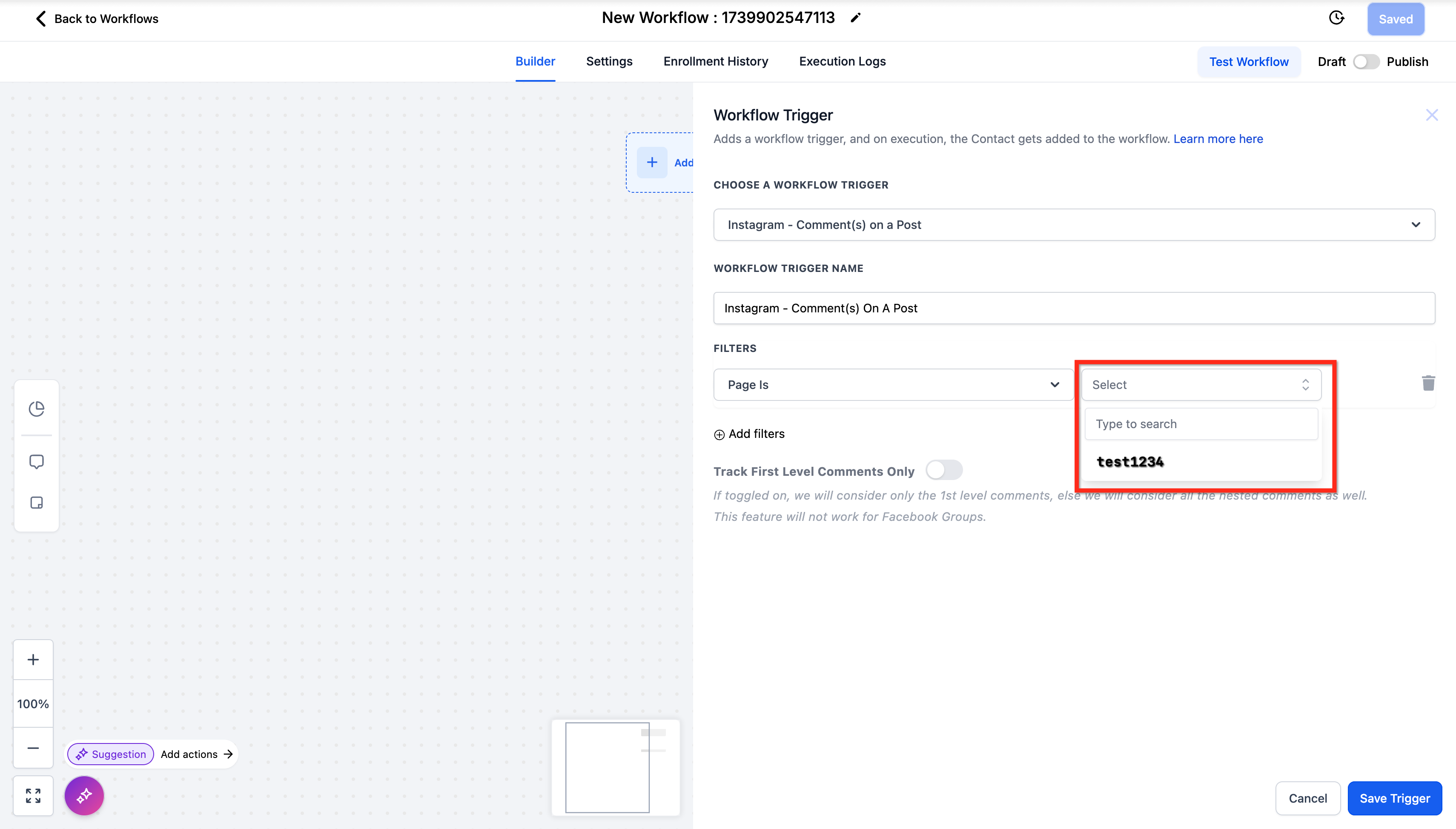Toggle the Draft/Publish switch
Screen dimensions: 1456x829
pos(1365,61)
